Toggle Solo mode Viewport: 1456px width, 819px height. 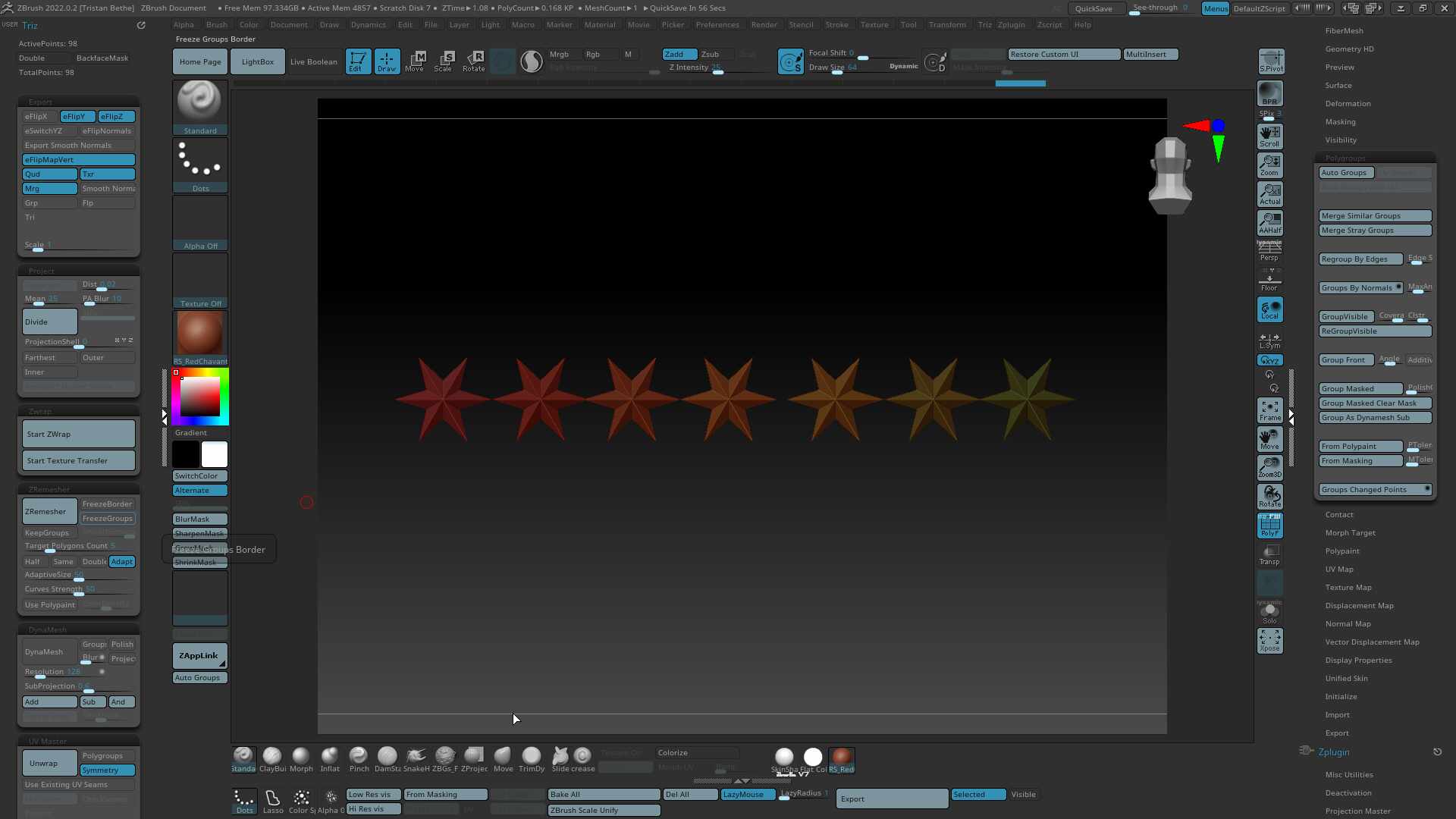click(1270, 613)
